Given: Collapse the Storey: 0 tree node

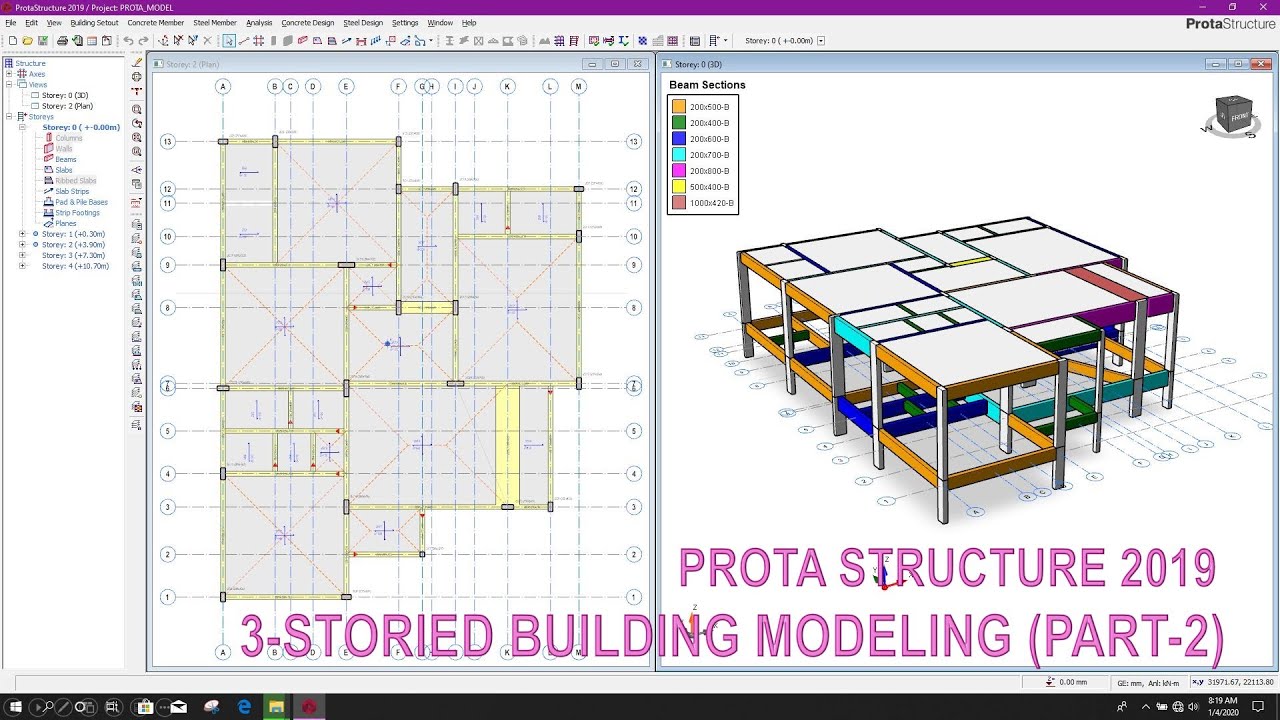Looking at the screenshot, I should click(20, 127).
